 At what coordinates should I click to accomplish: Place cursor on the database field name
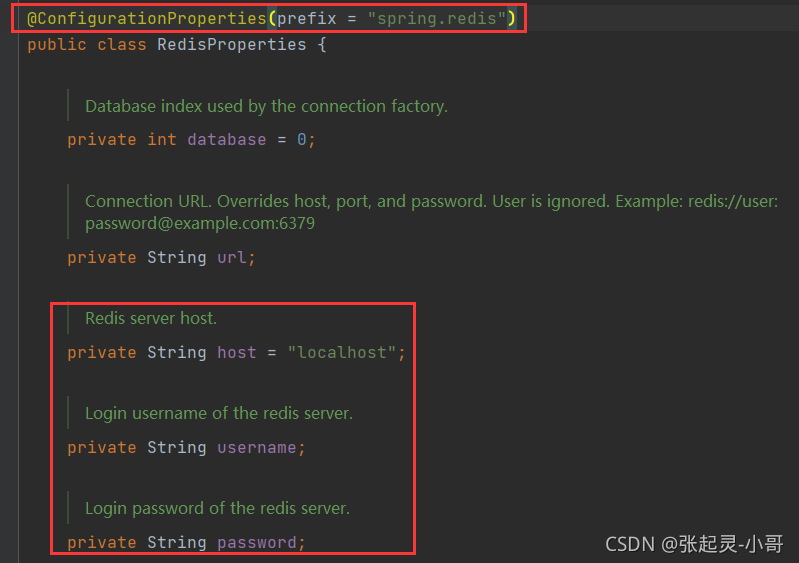click(x=227, y=140)
